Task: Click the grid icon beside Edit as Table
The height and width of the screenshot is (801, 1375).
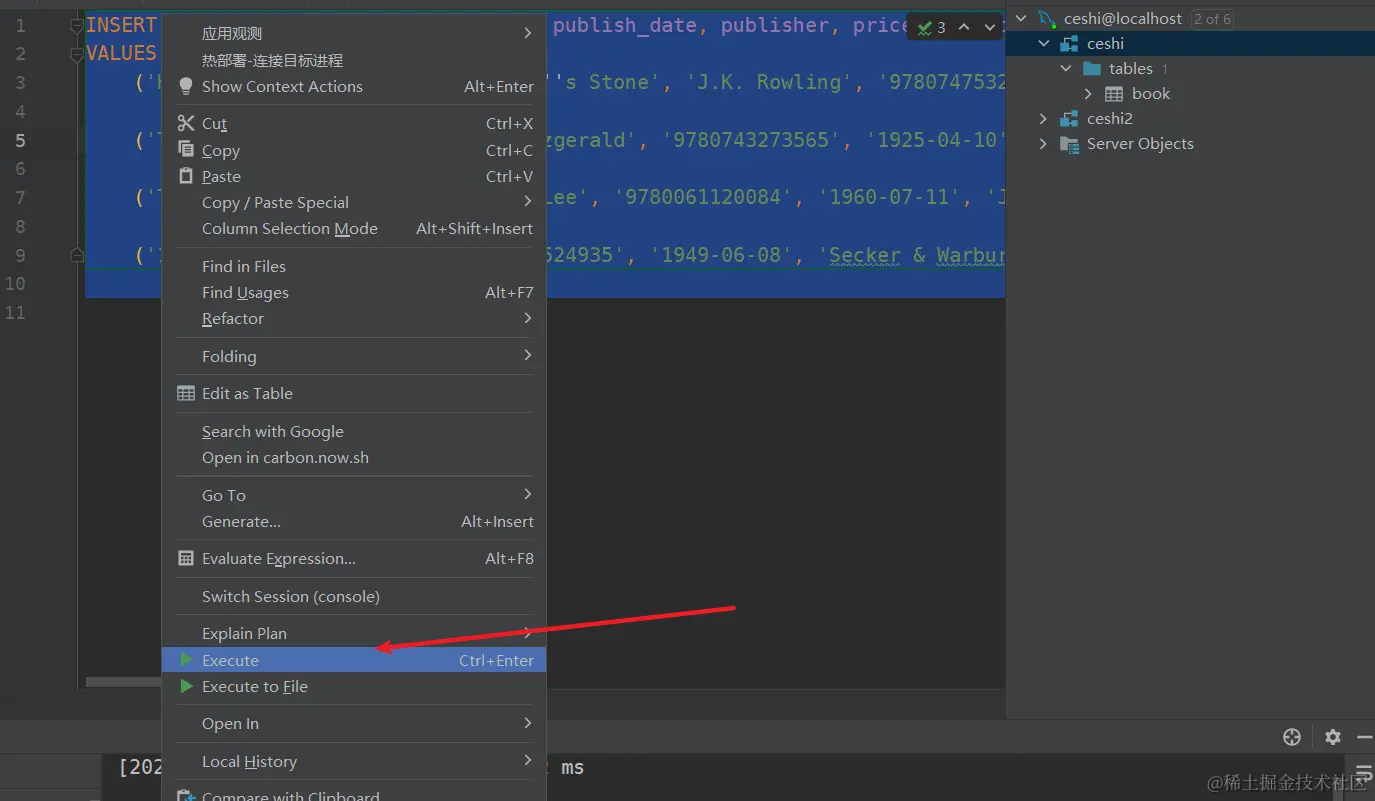Action: coord(186,393)
